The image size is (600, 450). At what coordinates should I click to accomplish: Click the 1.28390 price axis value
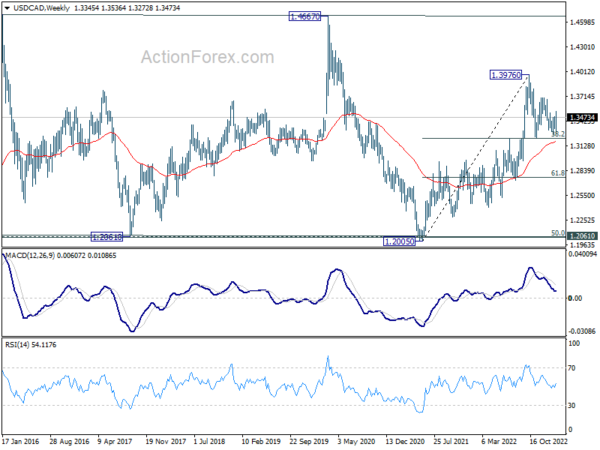pyautogui.click(x=582, y=171)
